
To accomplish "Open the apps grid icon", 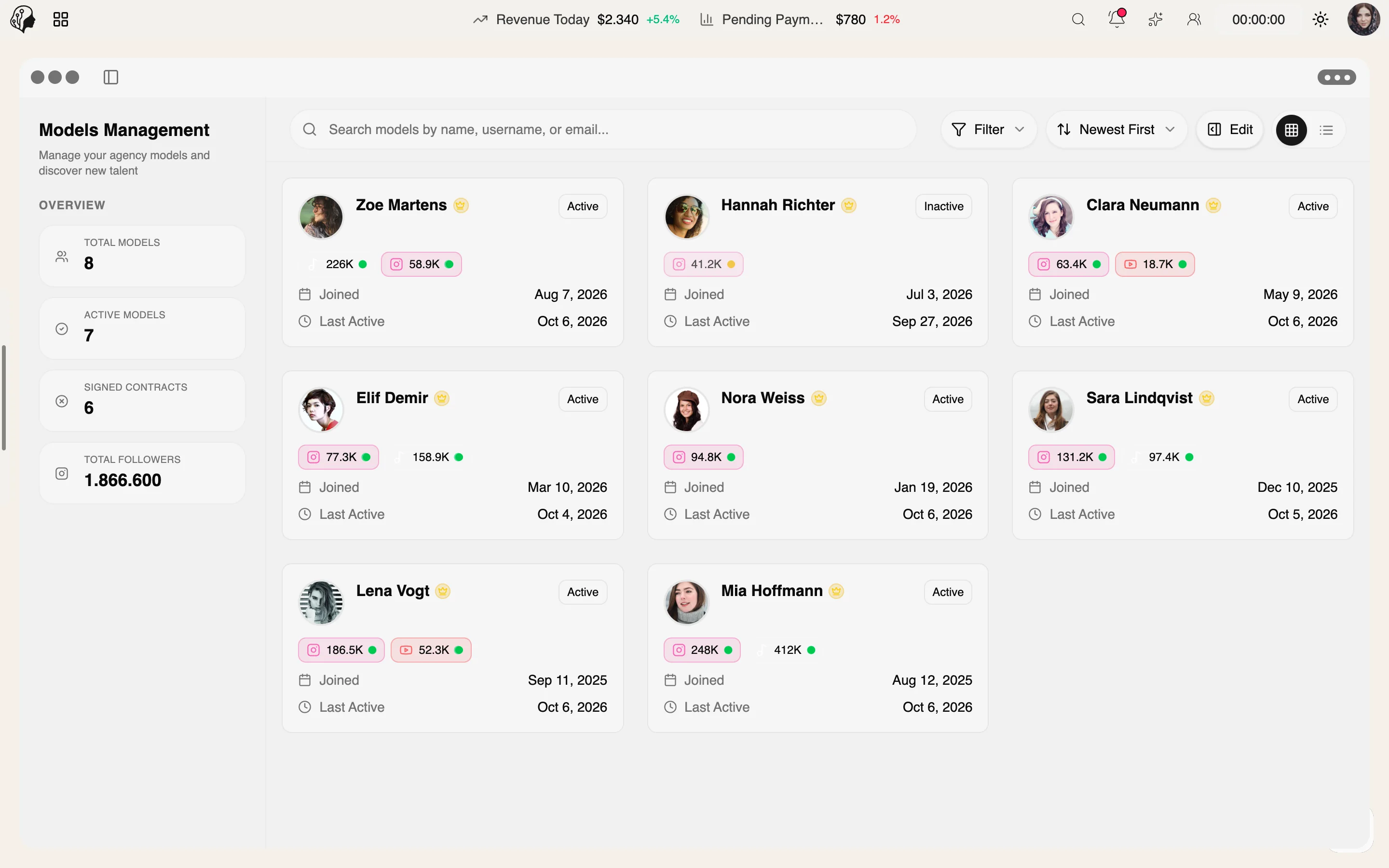I will tap(61, 19).
